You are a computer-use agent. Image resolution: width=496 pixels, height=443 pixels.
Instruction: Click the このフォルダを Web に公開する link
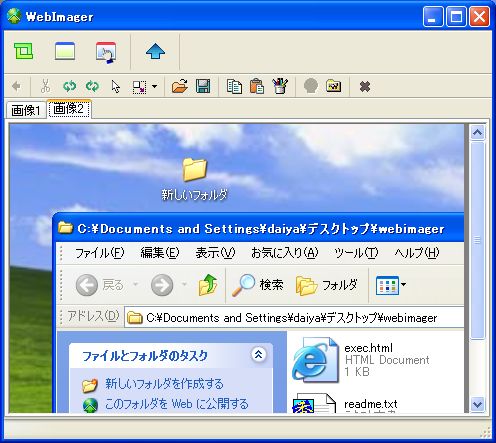(177, 404)
